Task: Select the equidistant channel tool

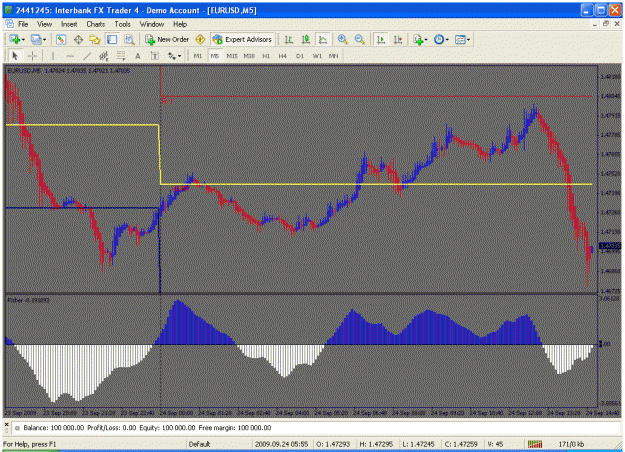Action: 104,56
